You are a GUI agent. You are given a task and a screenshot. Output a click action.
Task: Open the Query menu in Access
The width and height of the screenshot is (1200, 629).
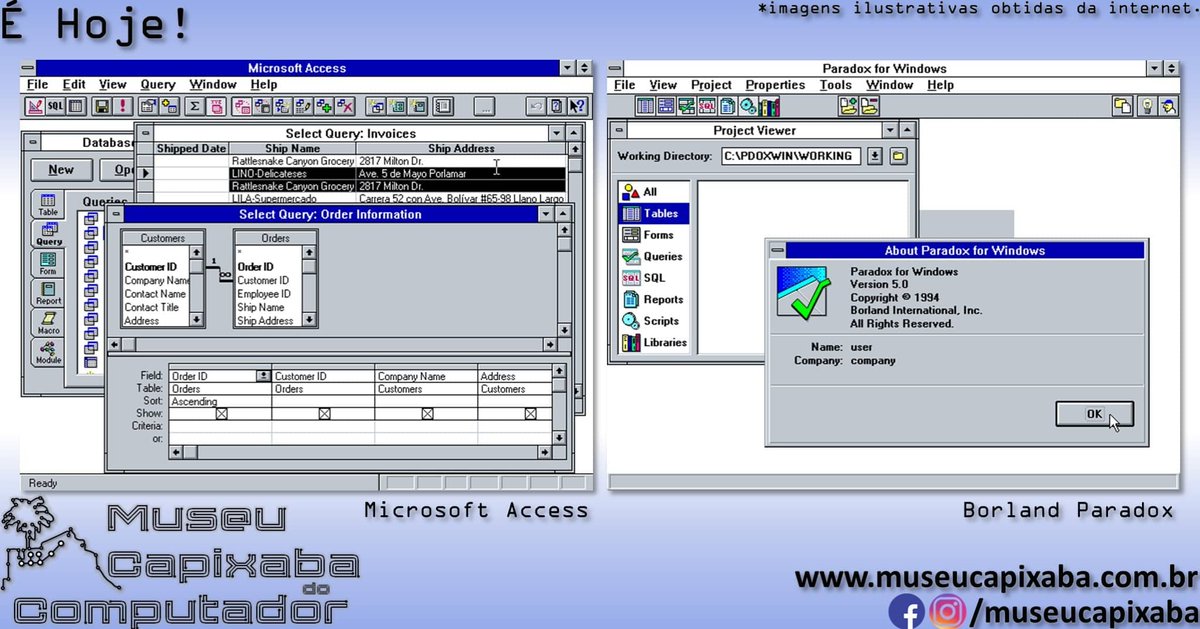(157, 85)
